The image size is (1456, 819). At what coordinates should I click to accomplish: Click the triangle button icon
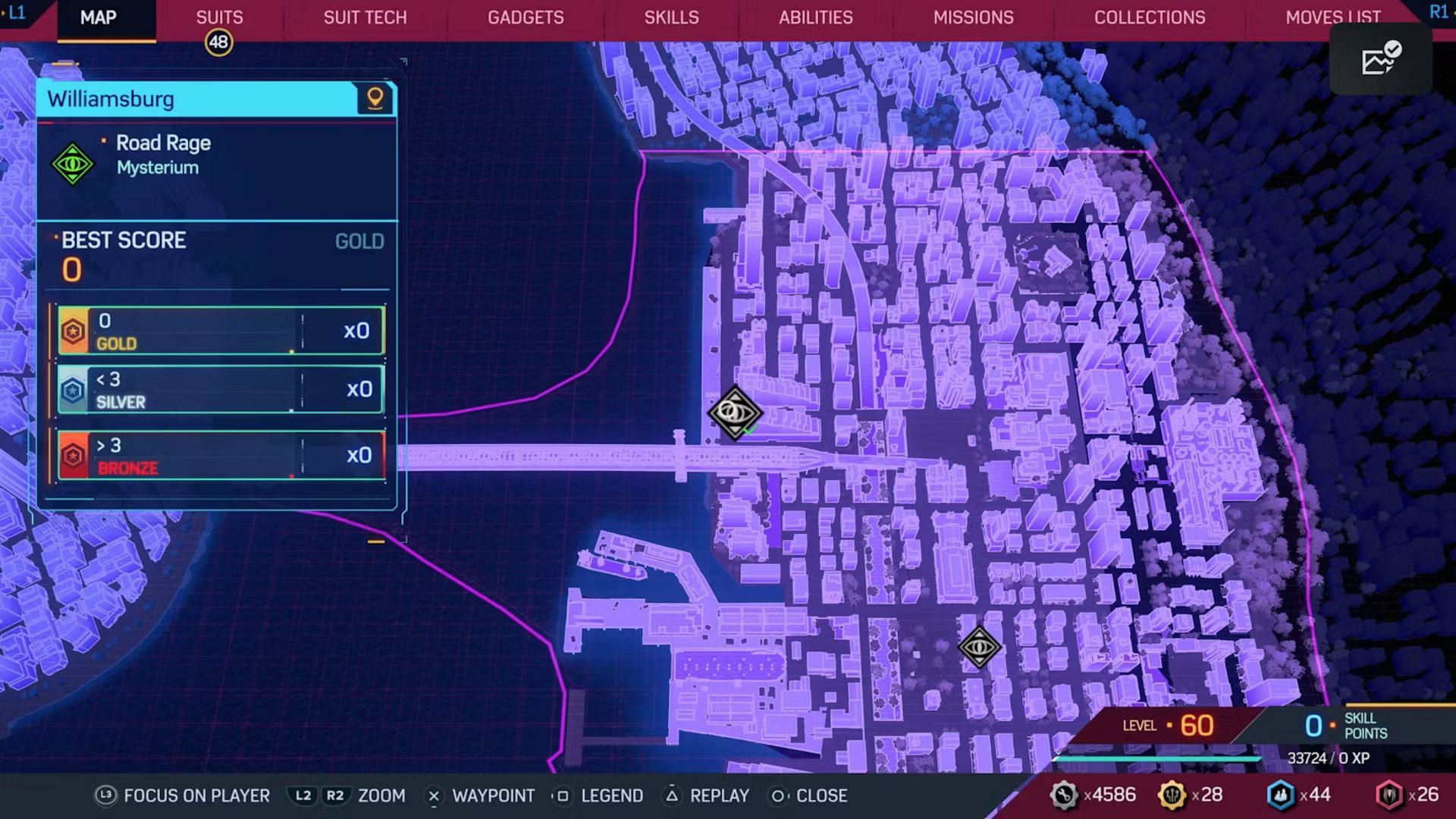[671, 795]
